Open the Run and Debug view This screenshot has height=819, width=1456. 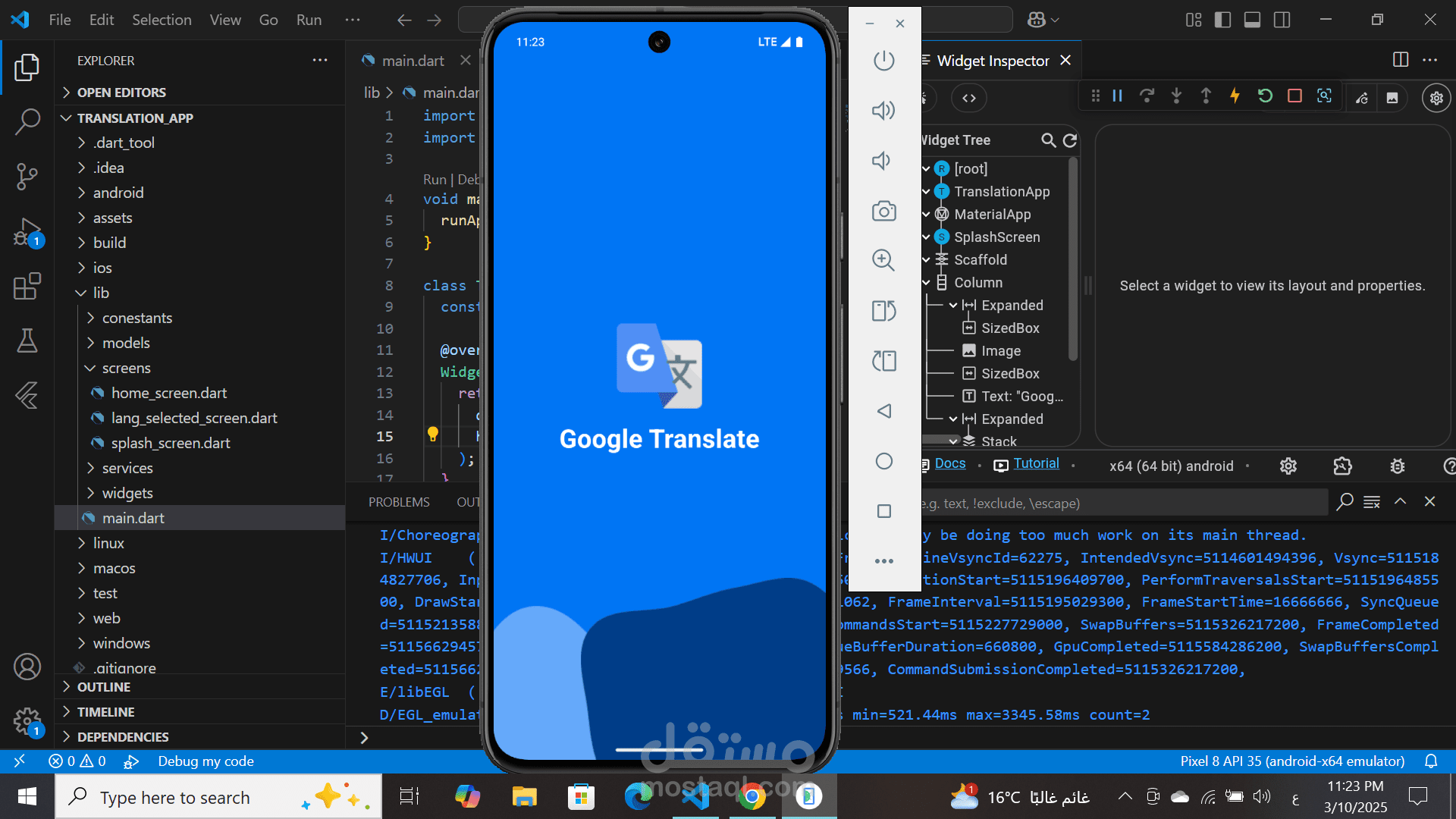27,231
